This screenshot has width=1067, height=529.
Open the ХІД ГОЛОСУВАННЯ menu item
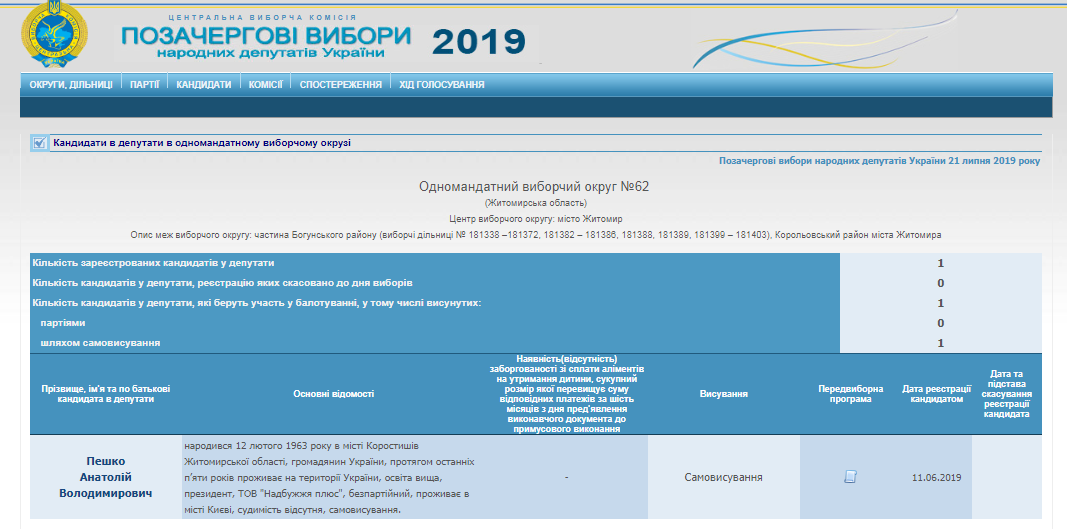442,85
